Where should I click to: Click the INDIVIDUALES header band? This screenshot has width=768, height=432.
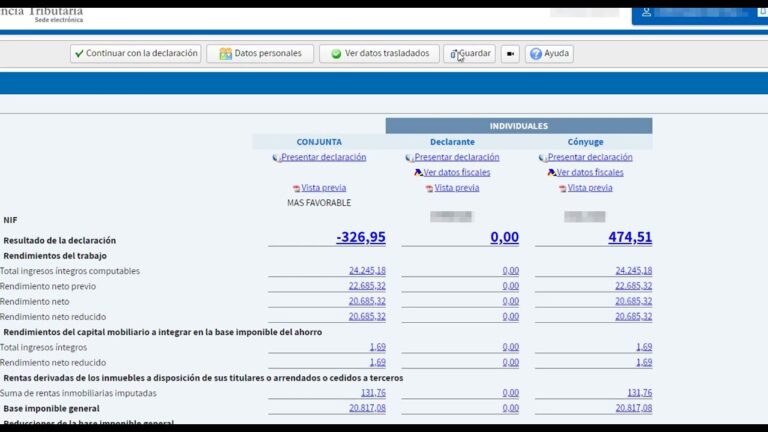tap(519, 126)
